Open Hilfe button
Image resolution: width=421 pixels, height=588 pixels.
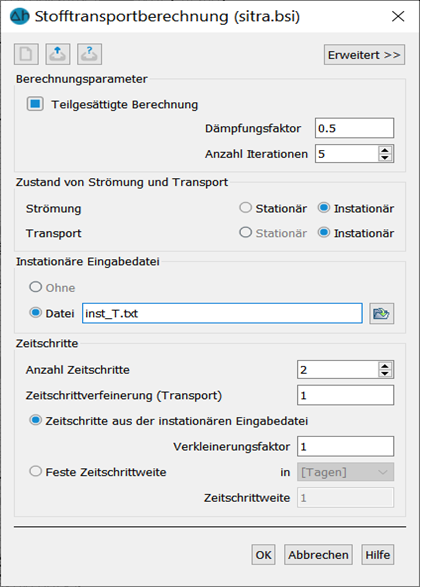pos(378,555)
